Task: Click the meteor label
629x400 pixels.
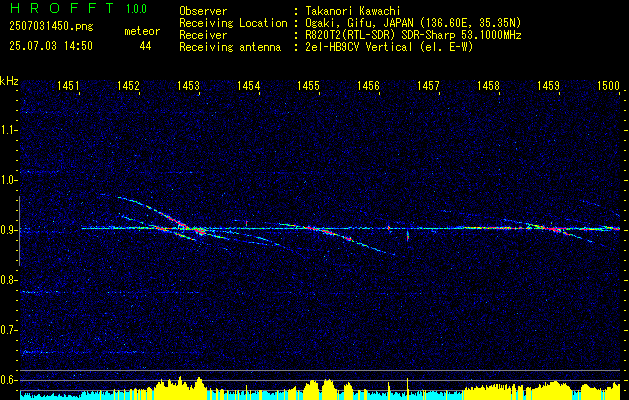Action: point(142,31)
